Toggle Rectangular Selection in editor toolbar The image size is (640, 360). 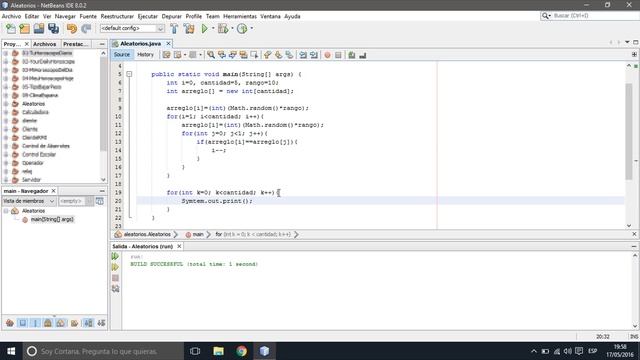254,55
